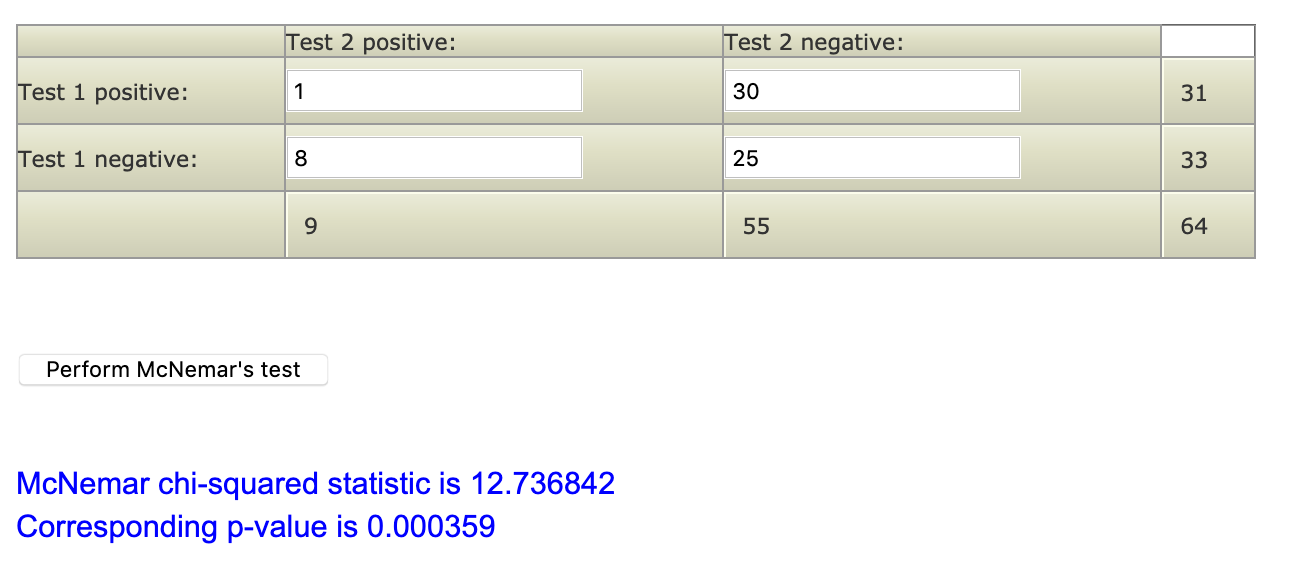Click the 'McNemar chi-squared statistic' result text

tap(238, 484)
